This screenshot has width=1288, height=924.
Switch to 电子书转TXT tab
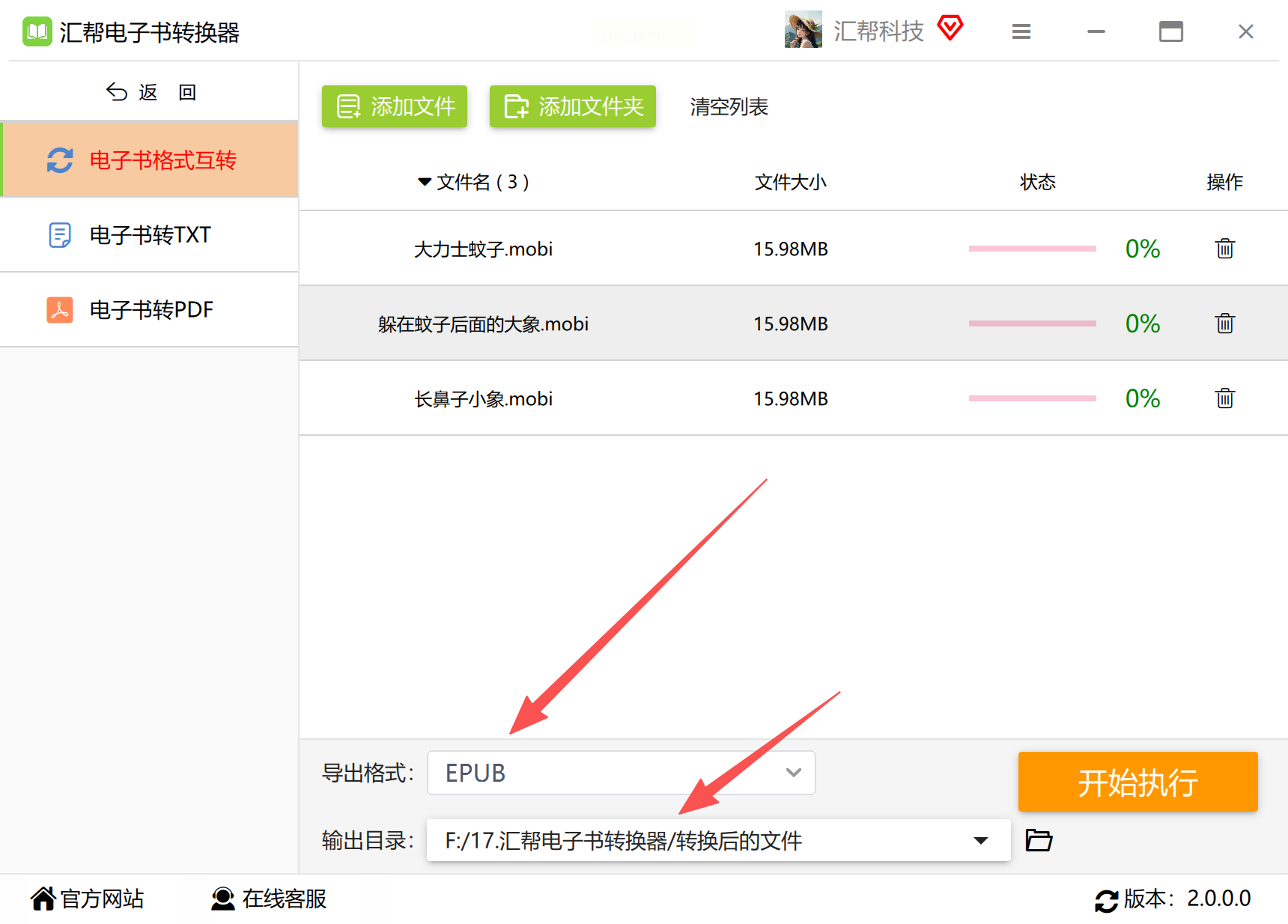(150, 234)
